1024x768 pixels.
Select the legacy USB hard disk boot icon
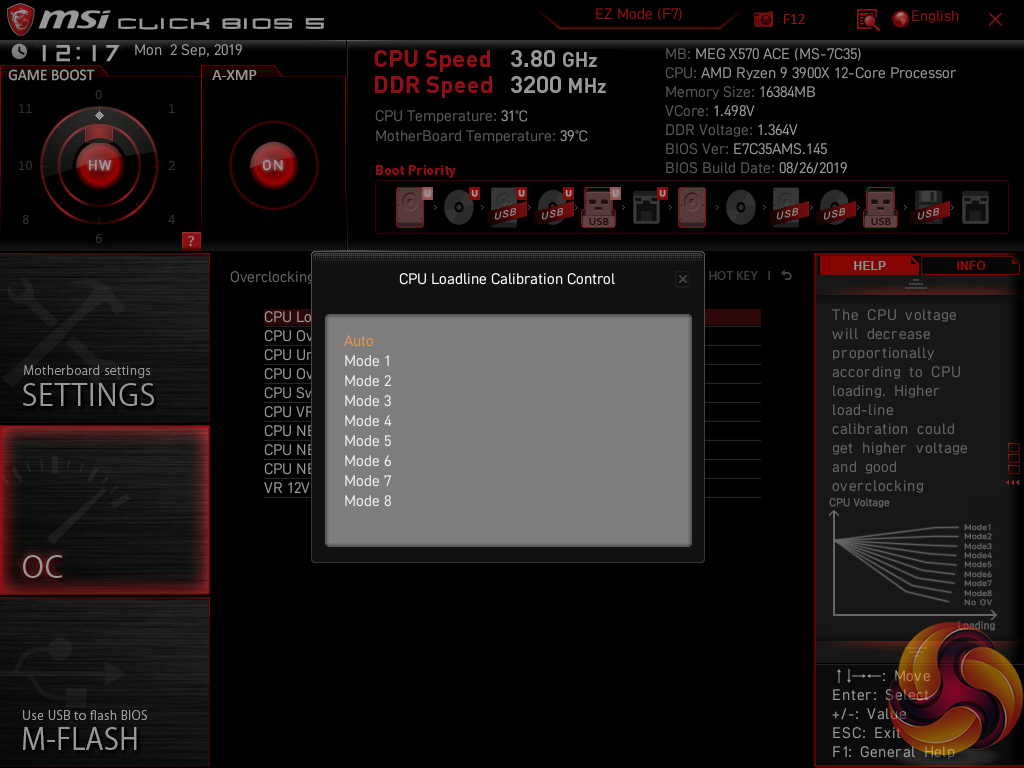(x=788, y=207)
